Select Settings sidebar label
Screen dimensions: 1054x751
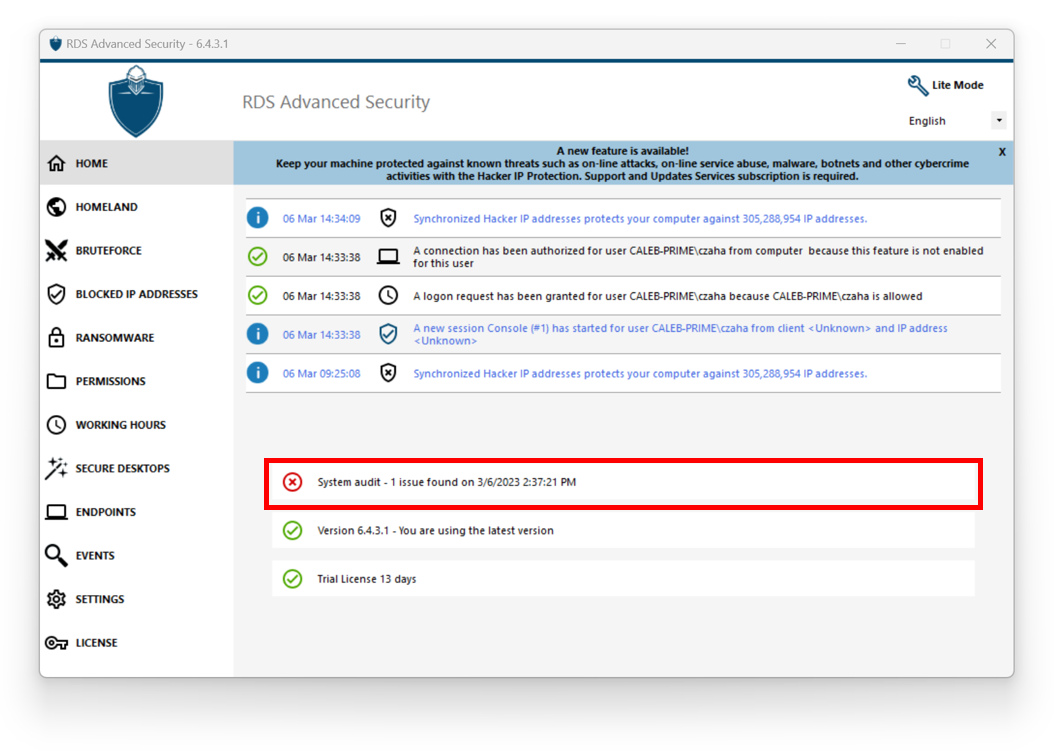click(x=99, y=599)
